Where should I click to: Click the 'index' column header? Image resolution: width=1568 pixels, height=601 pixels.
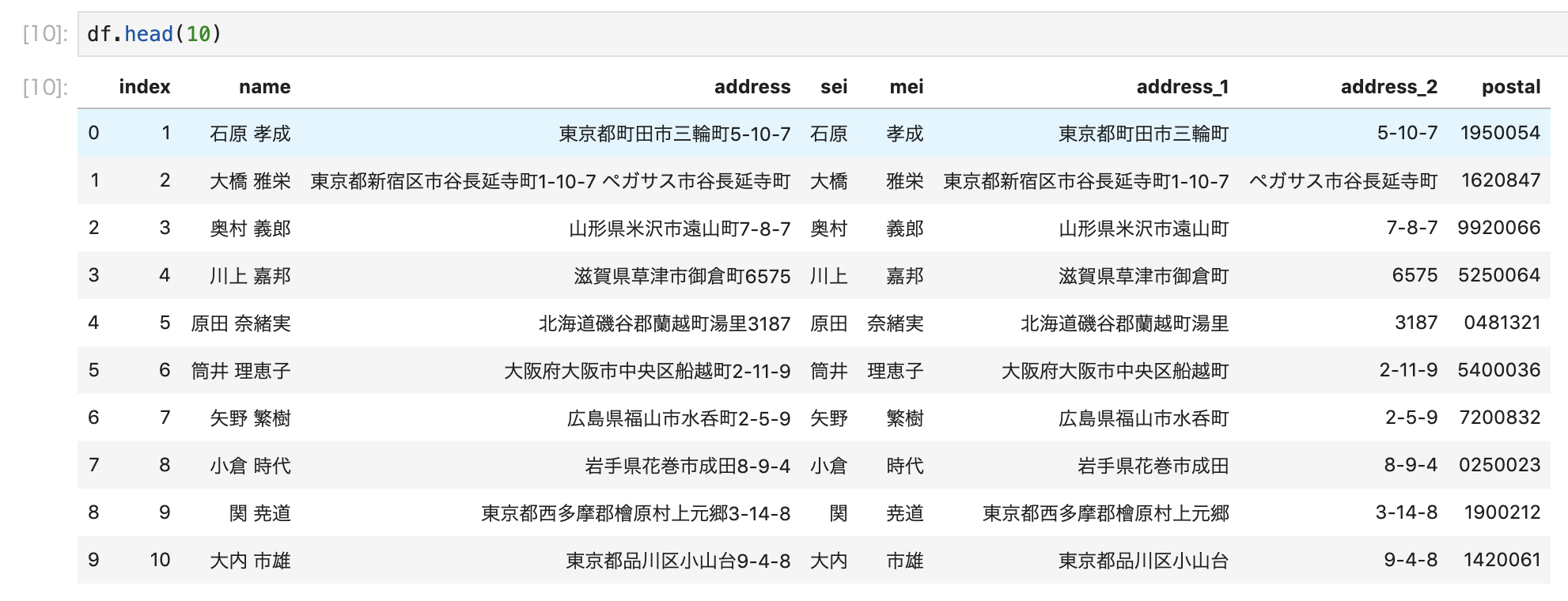pos(145,87)
